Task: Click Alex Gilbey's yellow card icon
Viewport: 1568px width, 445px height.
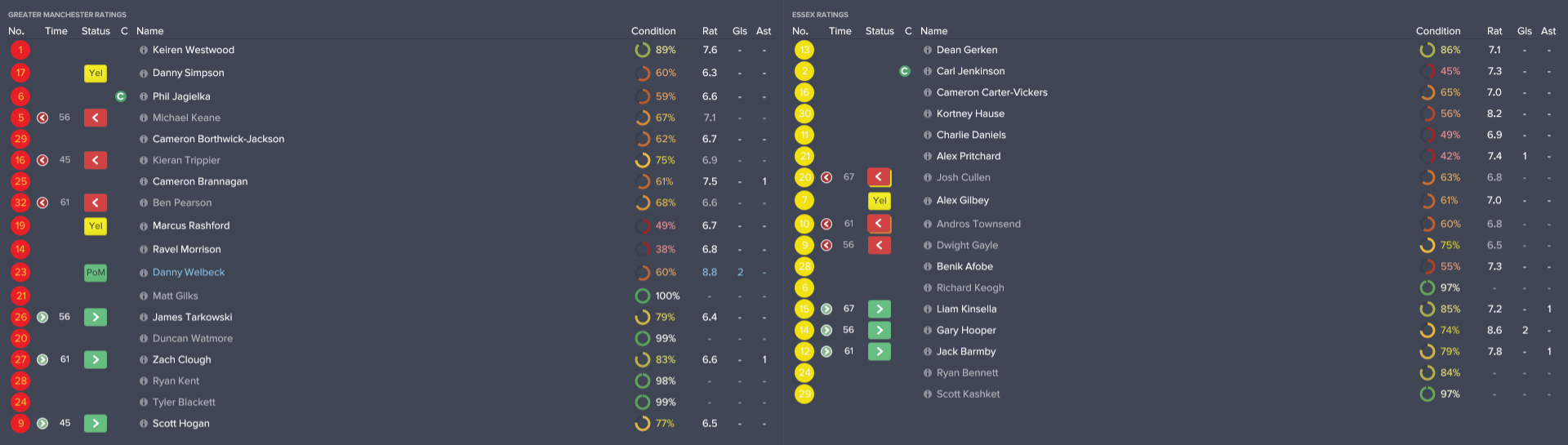Action: [x=880, y=201]
